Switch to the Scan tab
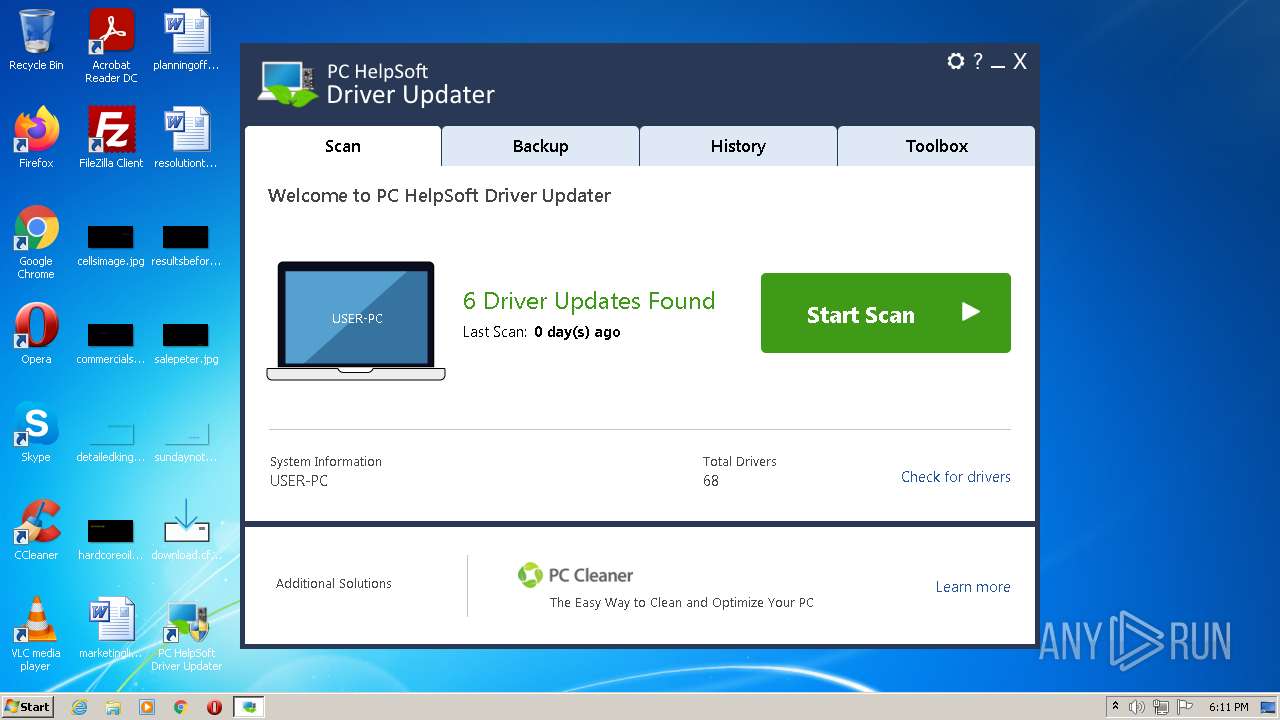 [343, 146]
